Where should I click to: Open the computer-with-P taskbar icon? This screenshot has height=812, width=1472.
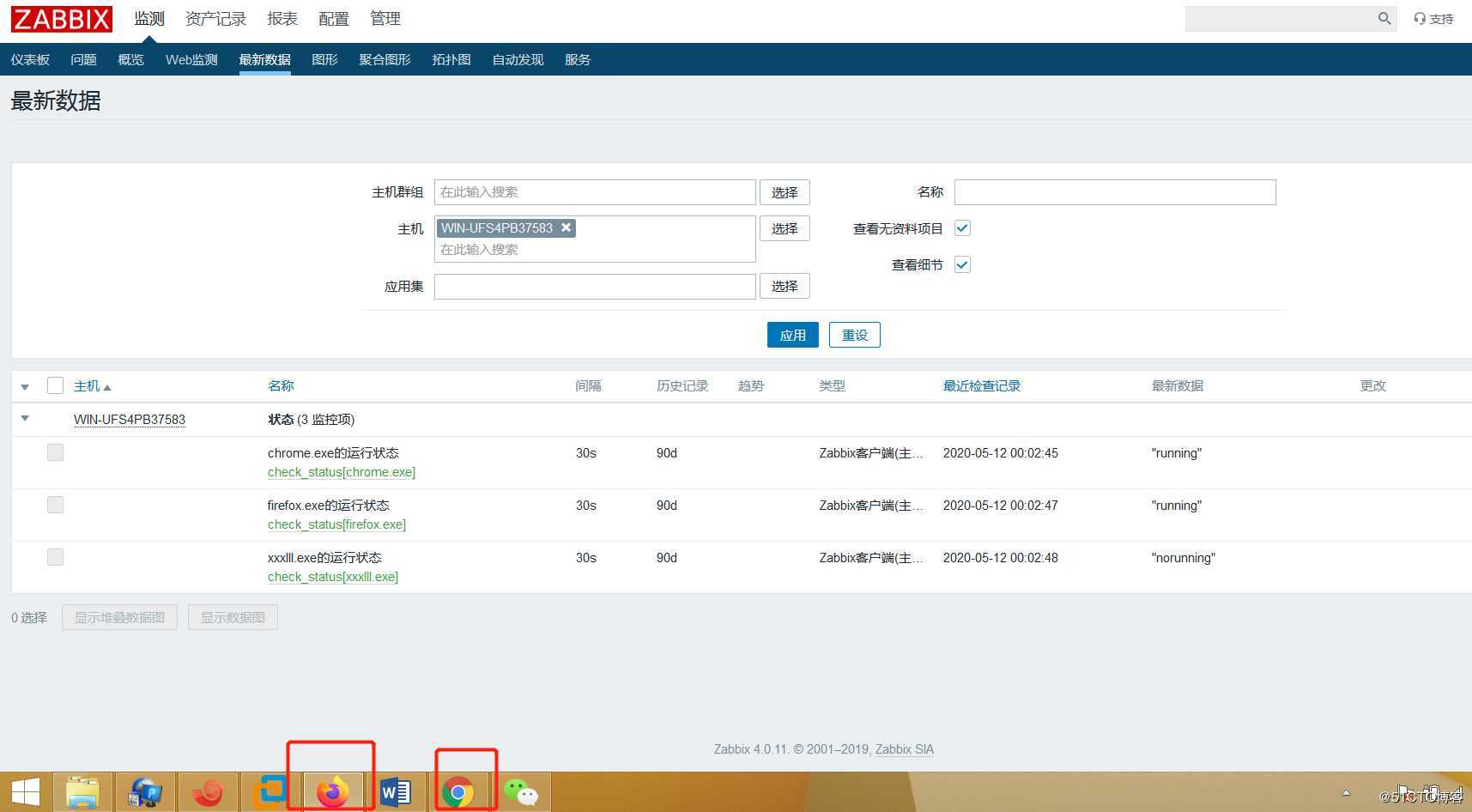[145, 791]
